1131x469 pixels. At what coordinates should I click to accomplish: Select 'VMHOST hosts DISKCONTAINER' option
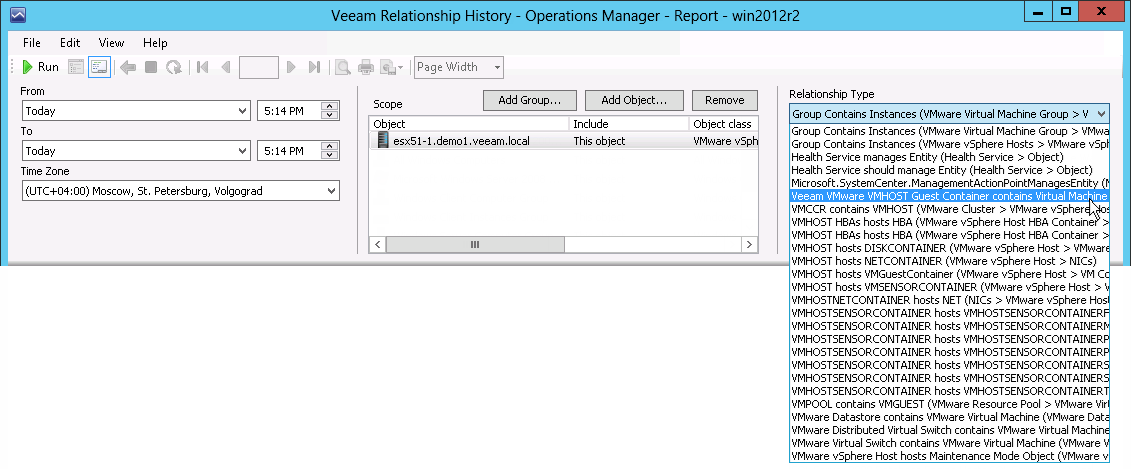[x=949, y=248]
